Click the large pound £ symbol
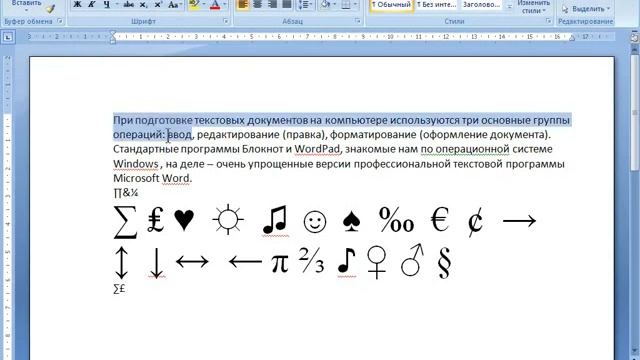 point(156,220)
